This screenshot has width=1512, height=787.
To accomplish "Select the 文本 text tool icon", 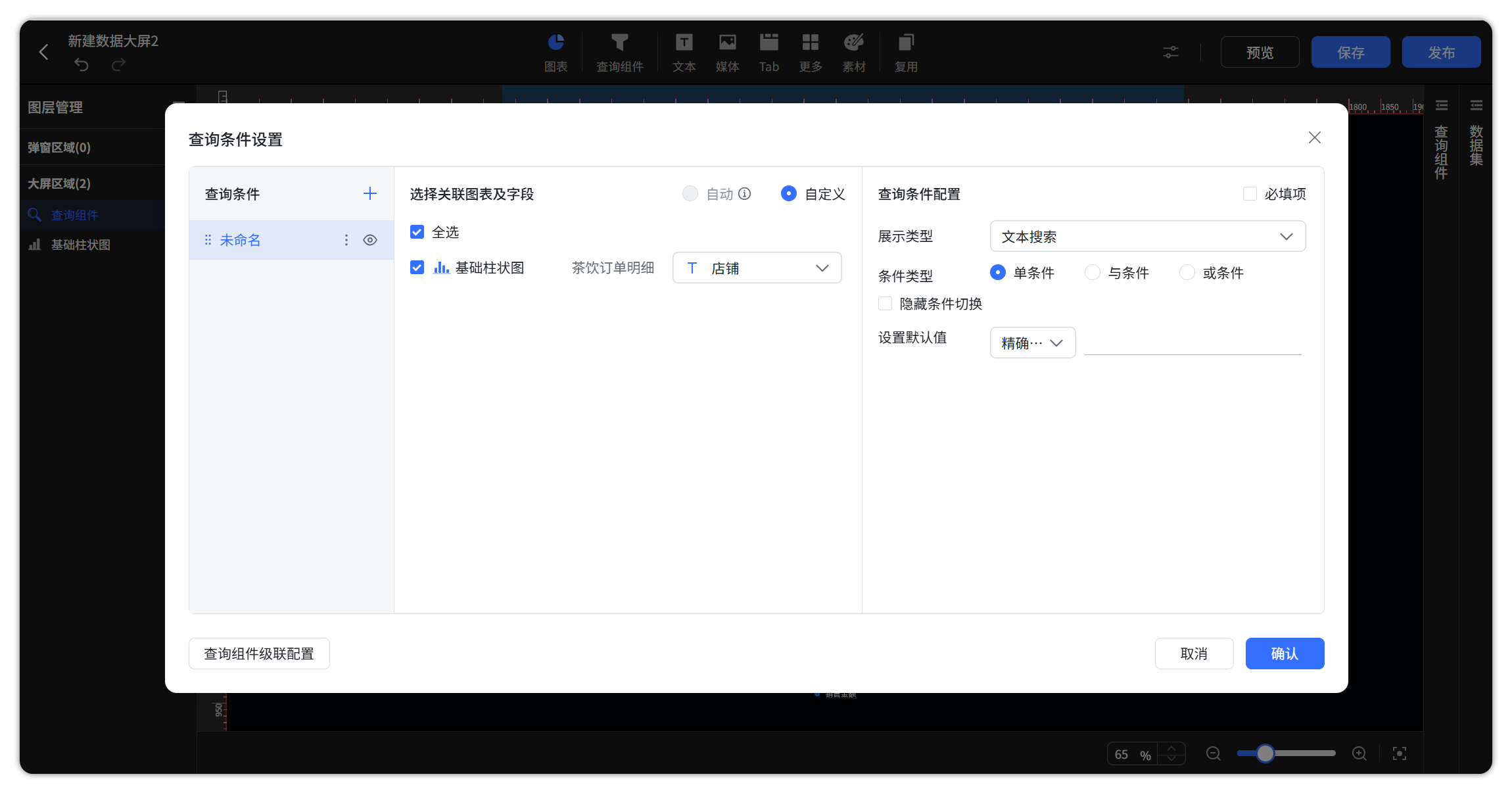I will [x=684, y=53].
